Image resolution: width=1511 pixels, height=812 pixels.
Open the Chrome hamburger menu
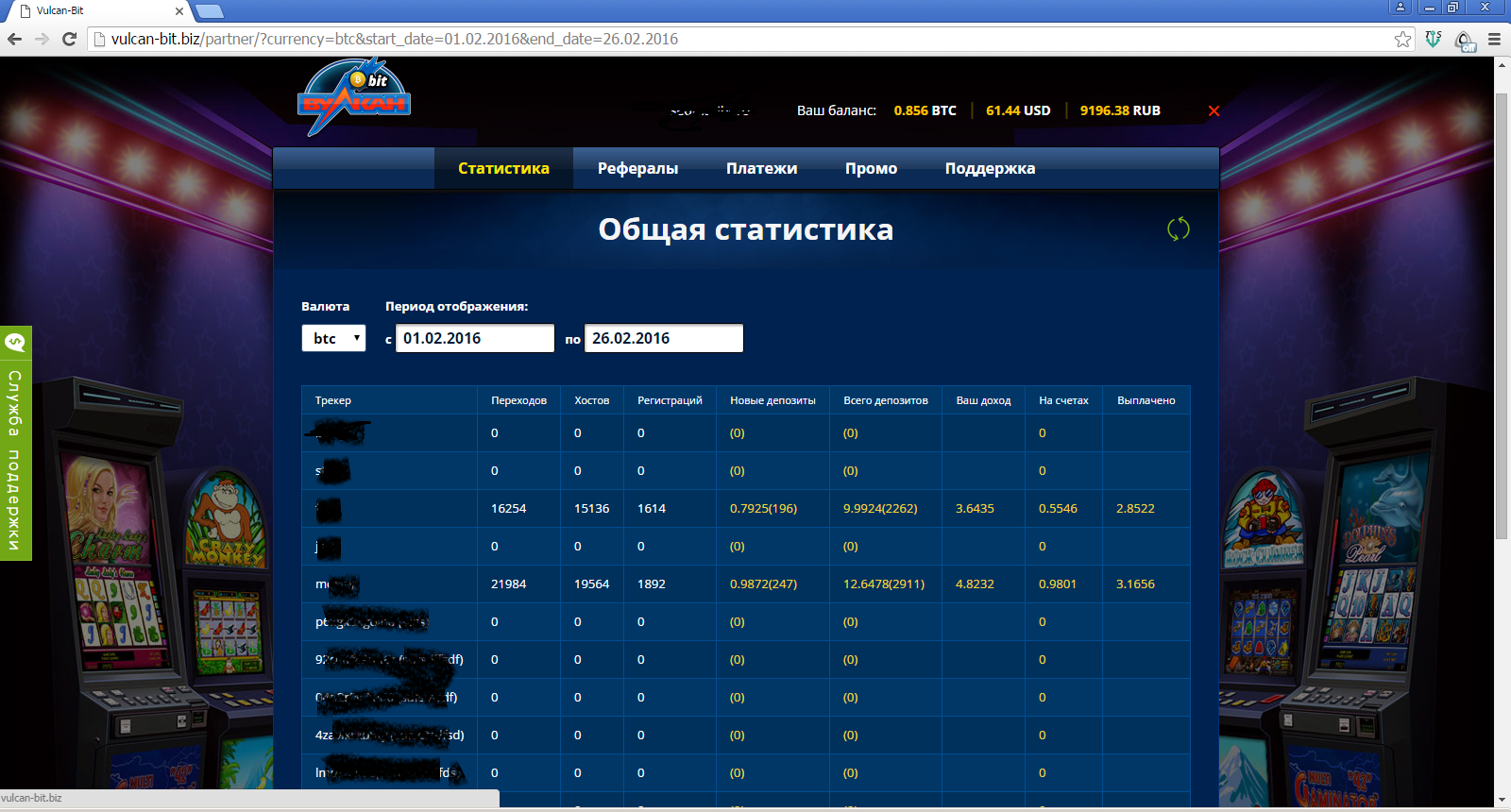pyautogui.click(x=1494, y=39)
